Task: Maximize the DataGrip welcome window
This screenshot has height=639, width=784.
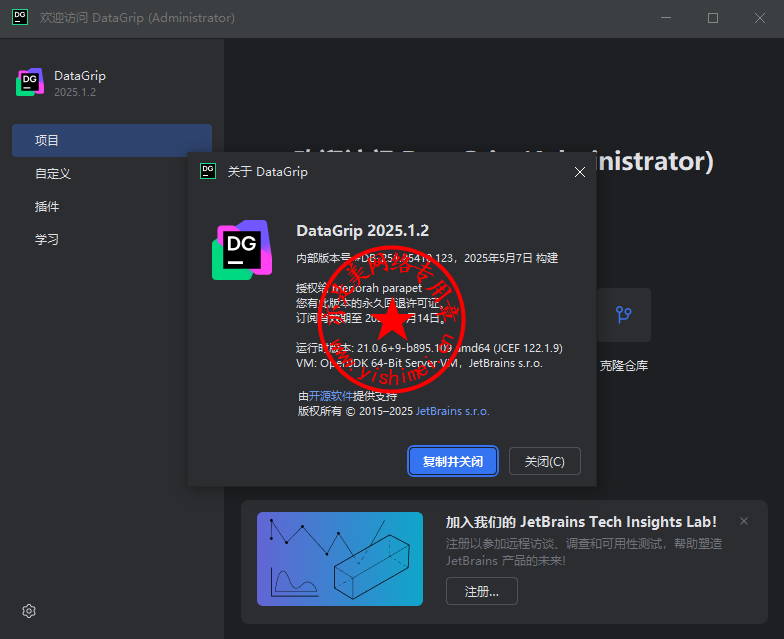Action: tap(713, 18)
